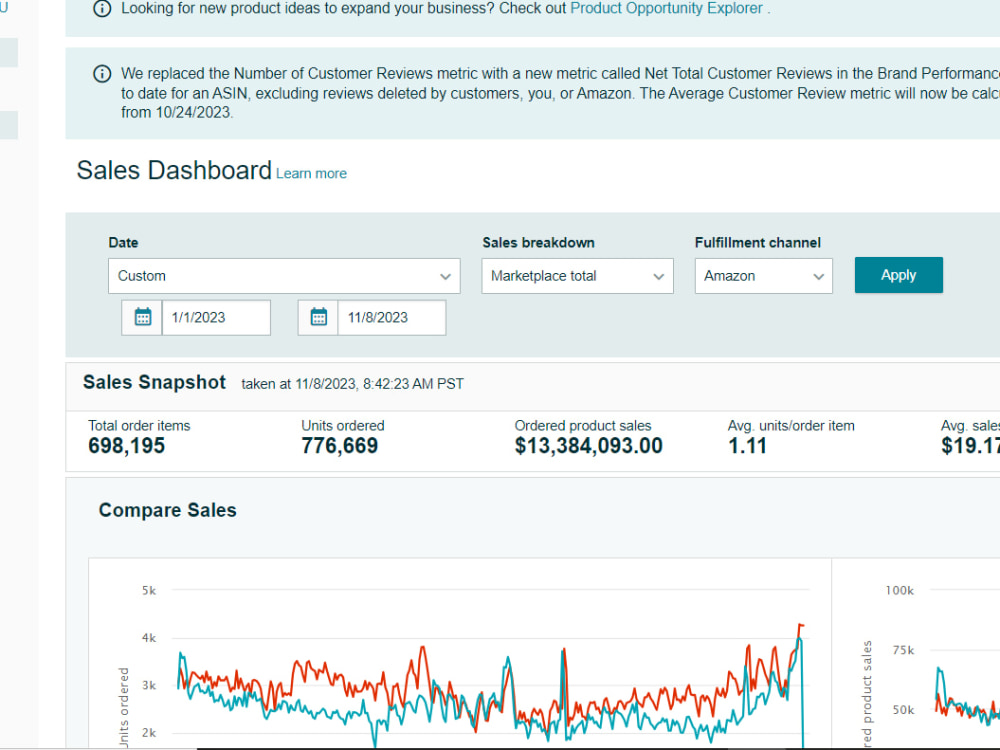Click the 1/1/2023 start date field
Image resolution: width=1000 pixels, height=750 pixels.
pos(216,317)
